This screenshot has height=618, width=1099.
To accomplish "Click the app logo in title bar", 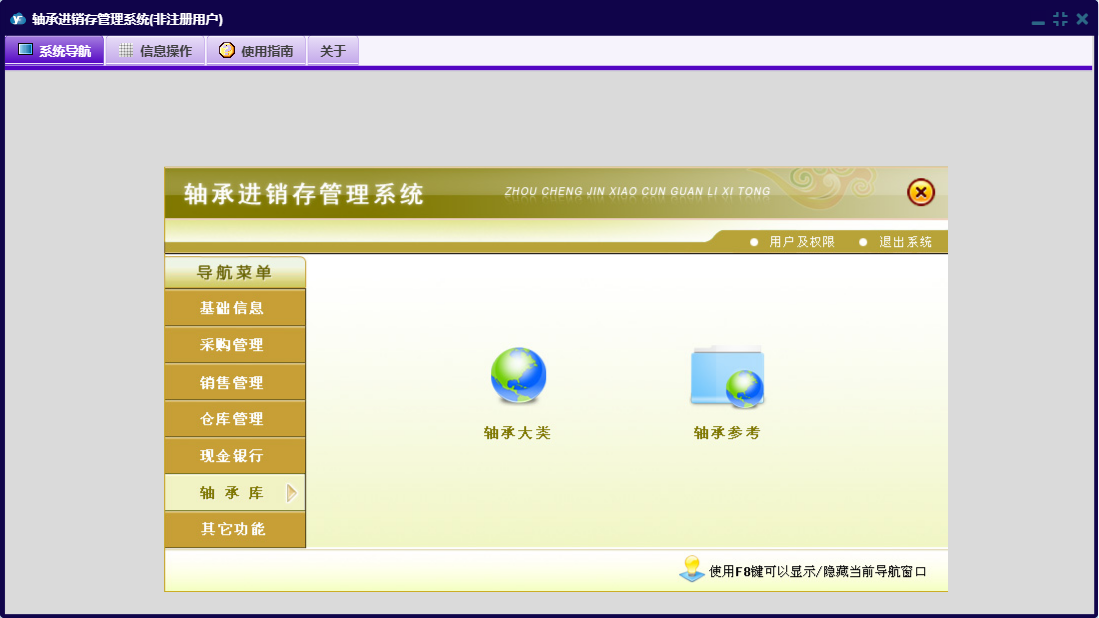I will [18, 19].
